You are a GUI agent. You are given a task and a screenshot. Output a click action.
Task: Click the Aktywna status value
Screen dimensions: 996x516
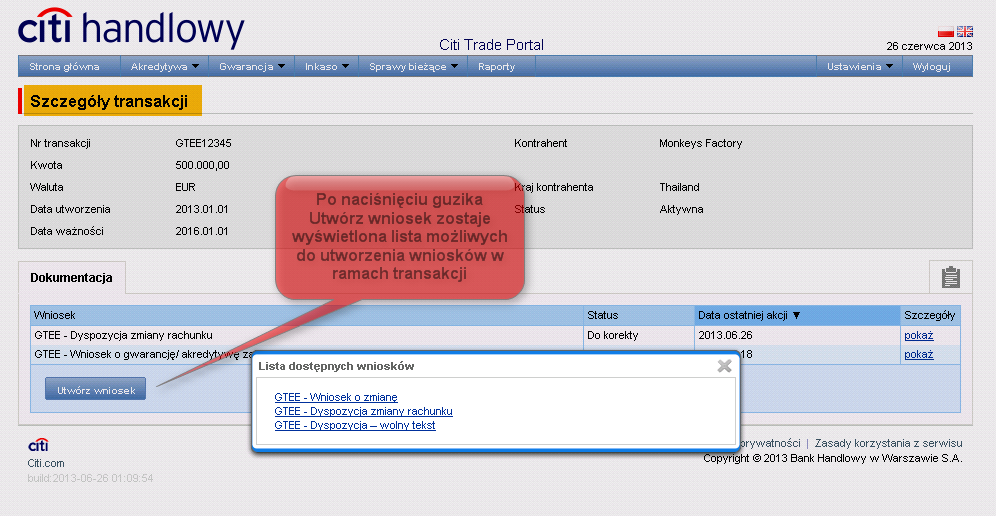681,209
